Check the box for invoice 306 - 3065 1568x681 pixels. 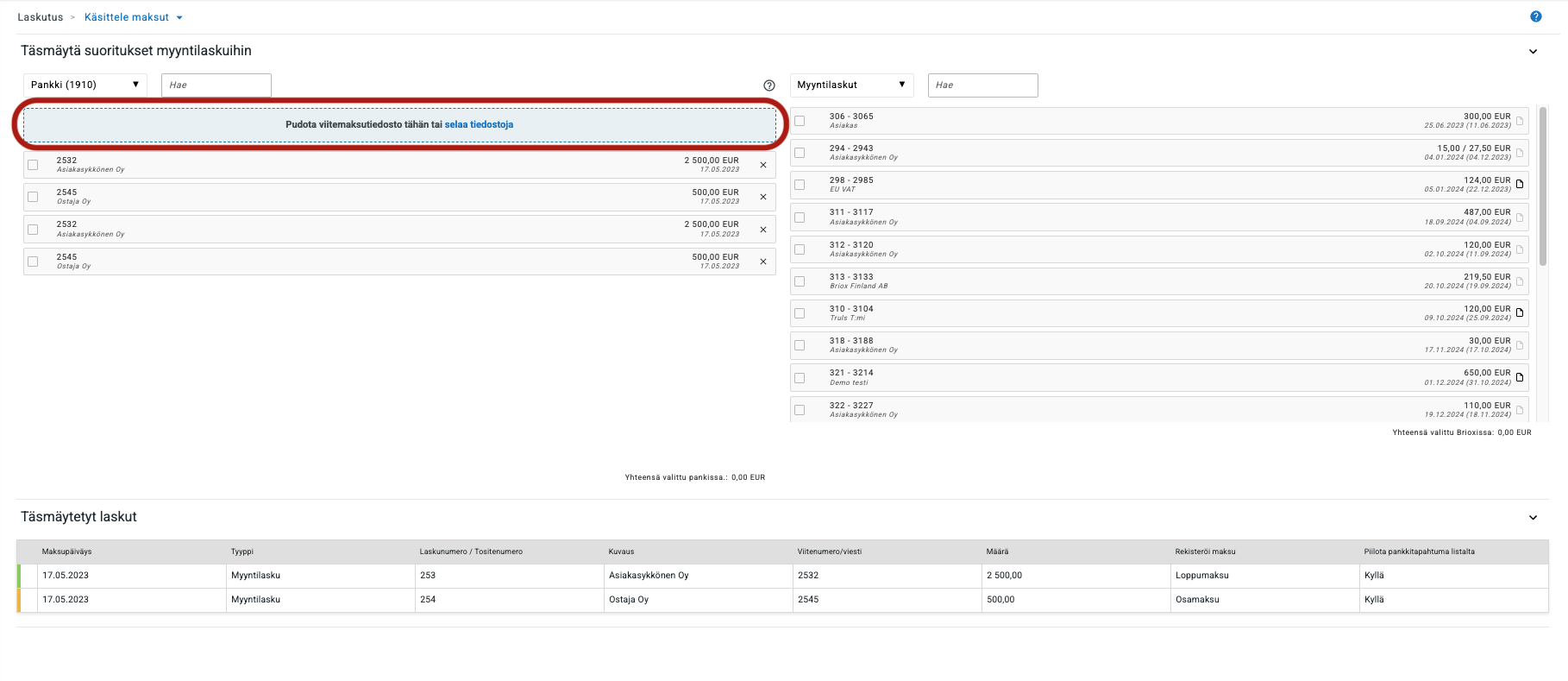(x=800, y=121)
